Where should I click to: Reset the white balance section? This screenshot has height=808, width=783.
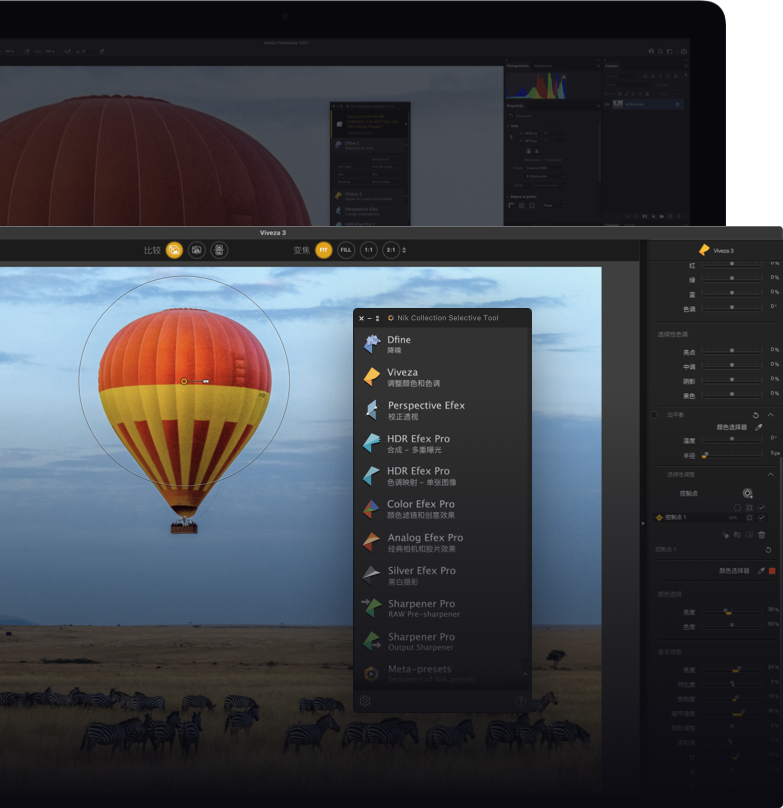click(756, 415)
